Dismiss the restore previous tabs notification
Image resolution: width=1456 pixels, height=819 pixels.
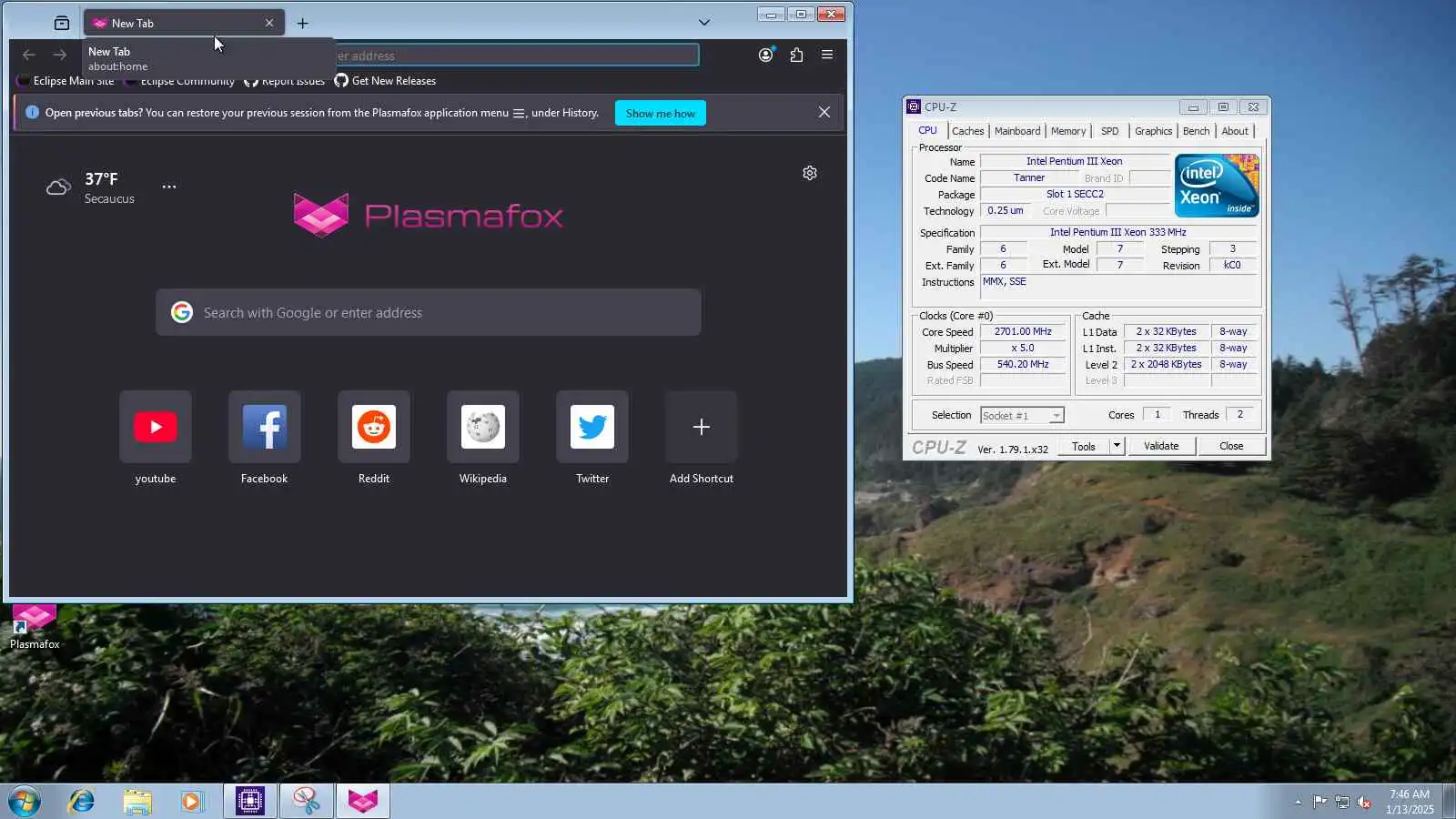click(824, 112)
